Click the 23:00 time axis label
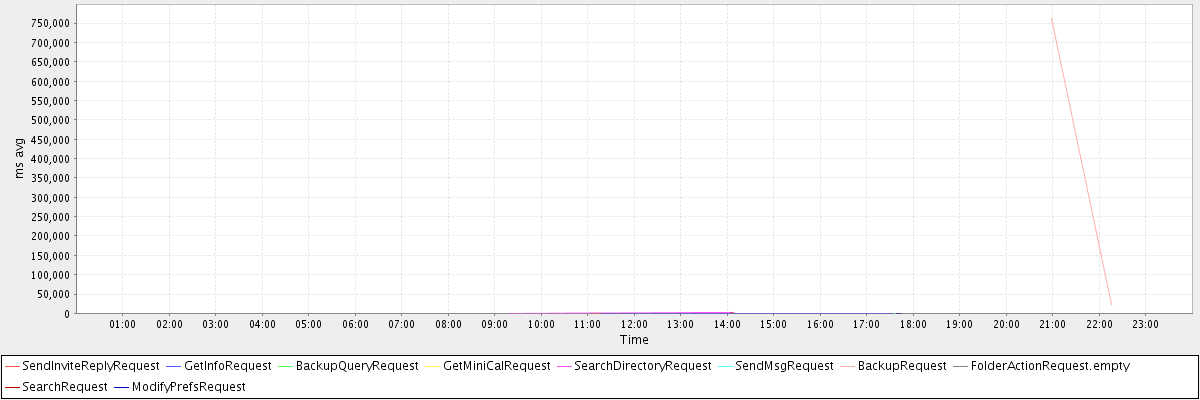This screenshot has width=1200, height=400. click(x=1145, y=324)
